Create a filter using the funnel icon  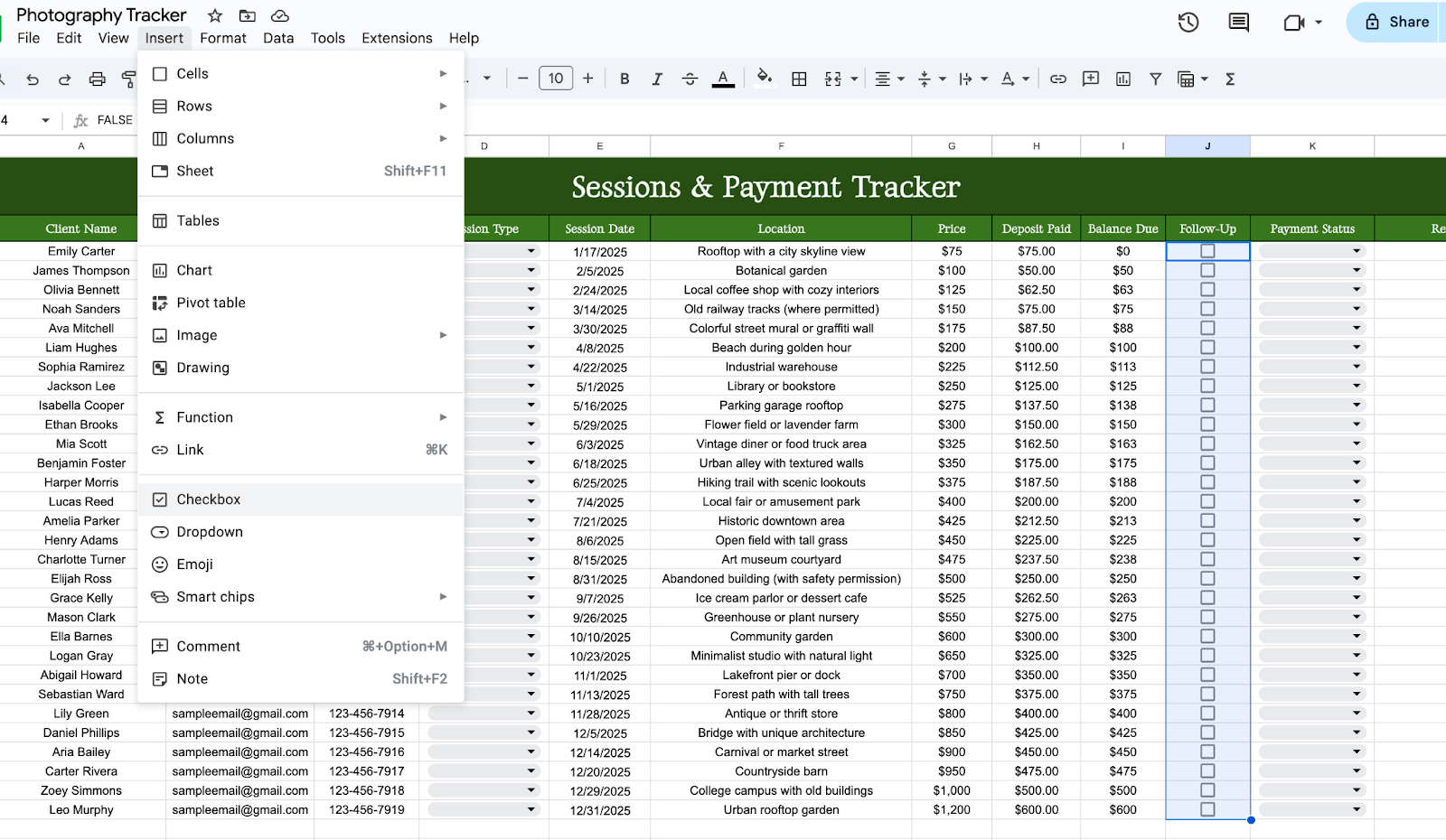1155,79
